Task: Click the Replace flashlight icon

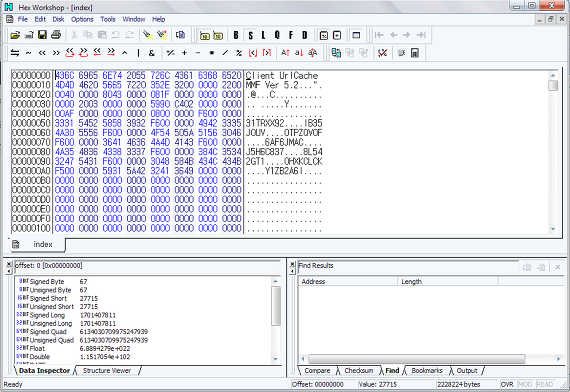Action: coord(162,35)
